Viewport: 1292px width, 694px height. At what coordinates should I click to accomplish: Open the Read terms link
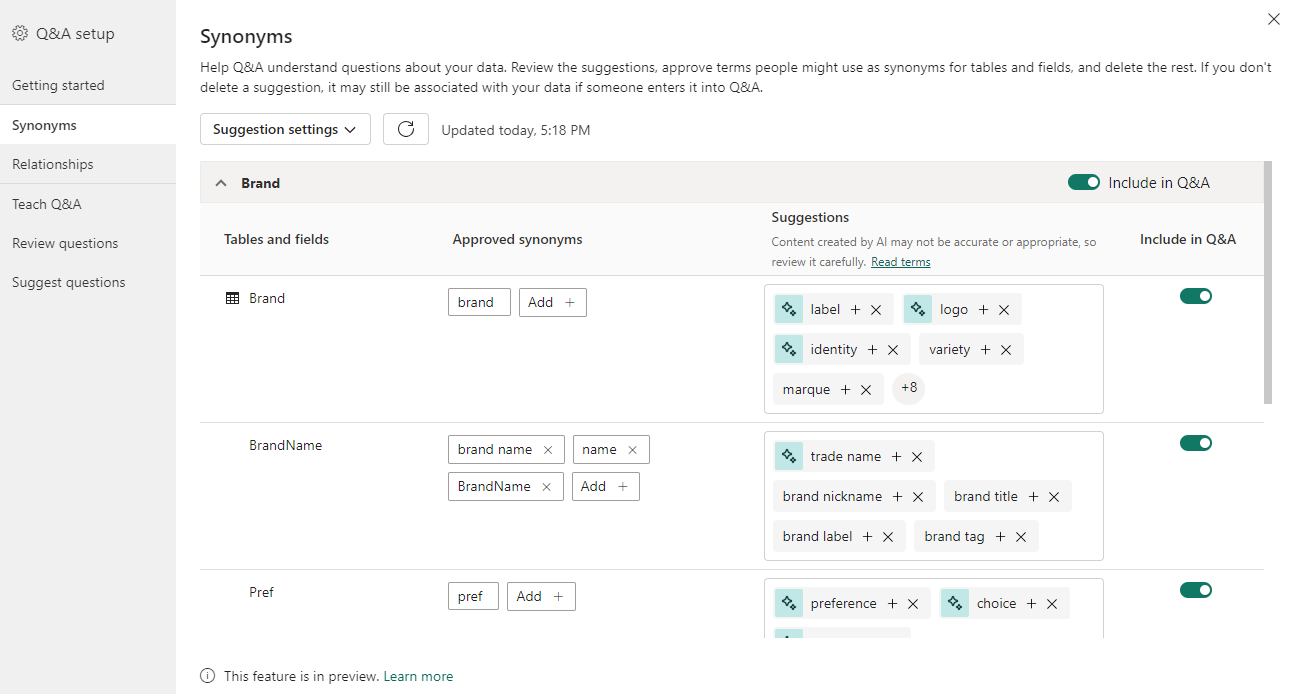click(900, 261)
